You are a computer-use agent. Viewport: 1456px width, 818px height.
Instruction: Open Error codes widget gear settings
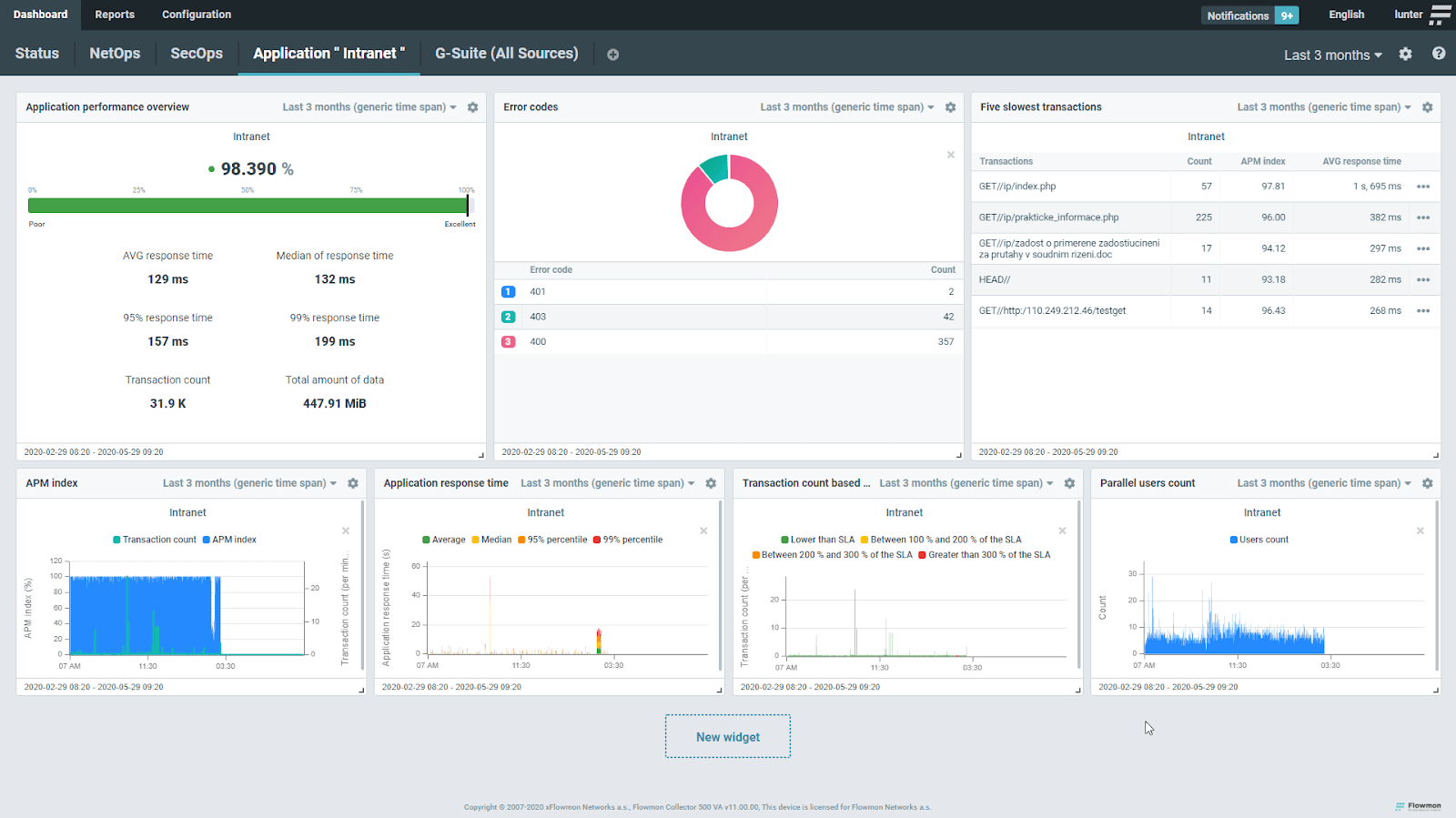[950, 107]
